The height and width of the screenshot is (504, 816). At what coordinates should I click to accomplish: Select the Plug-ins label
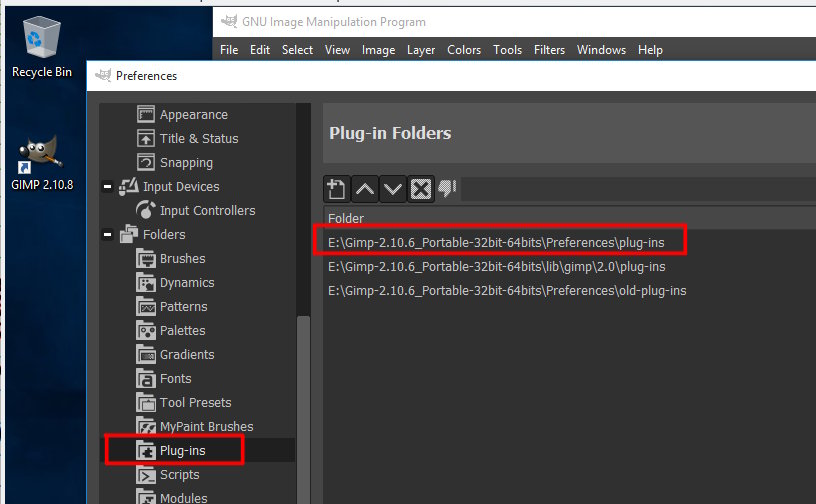pyautogui.click(x=183, y=450)
